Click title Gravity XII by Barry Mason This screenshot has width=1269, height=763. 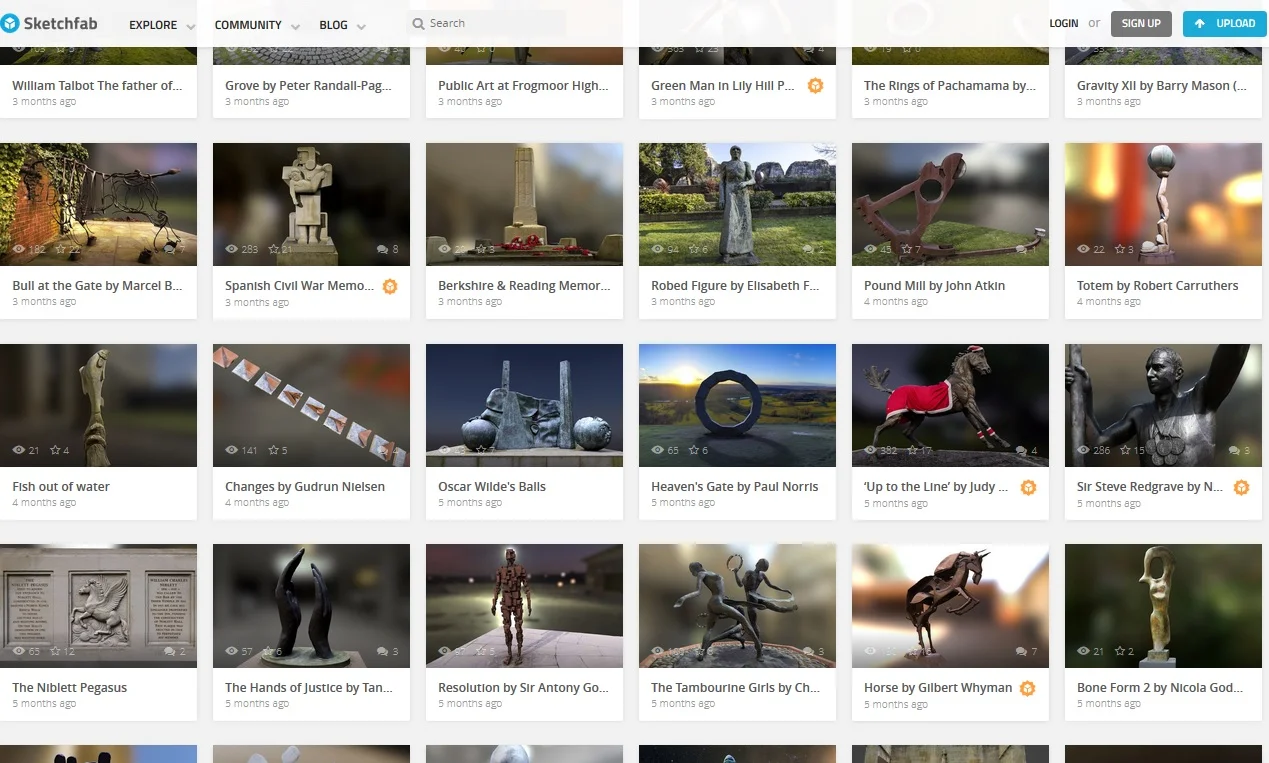(x=1162, y=86)
